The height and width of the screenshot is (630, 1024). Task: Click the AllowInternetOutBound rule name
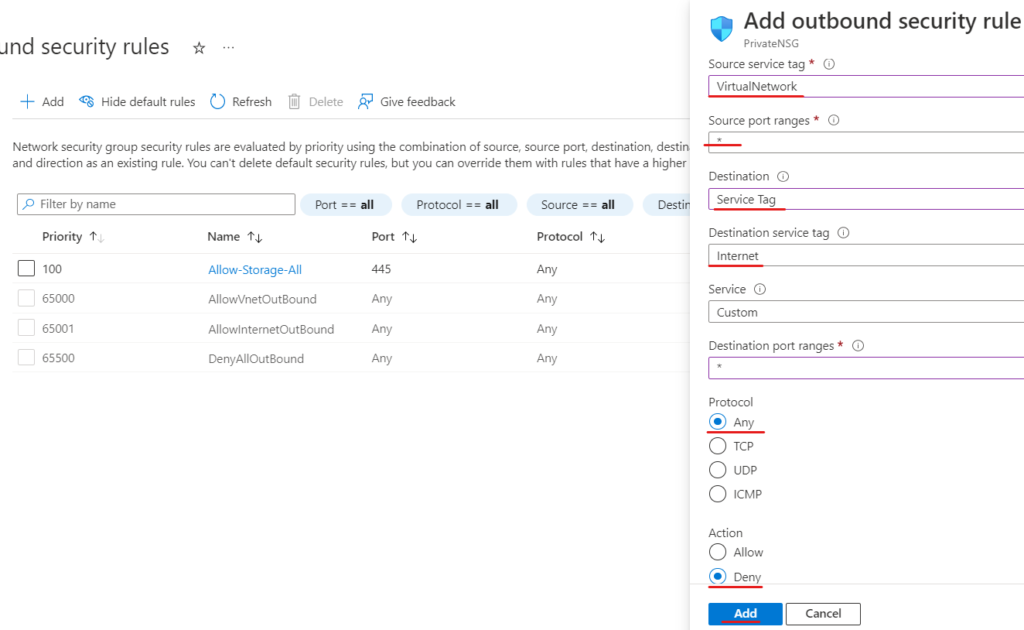tap(271, 329)
